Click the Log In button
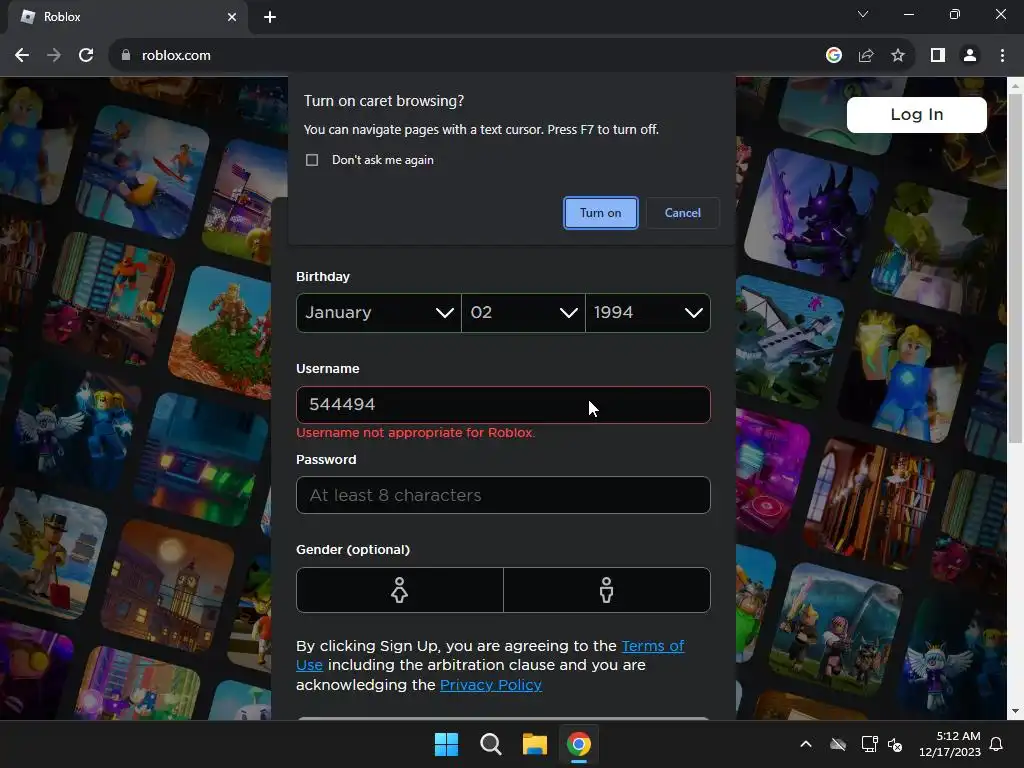The height and width of the screenshot is (768, 1024). coord(916,115)
